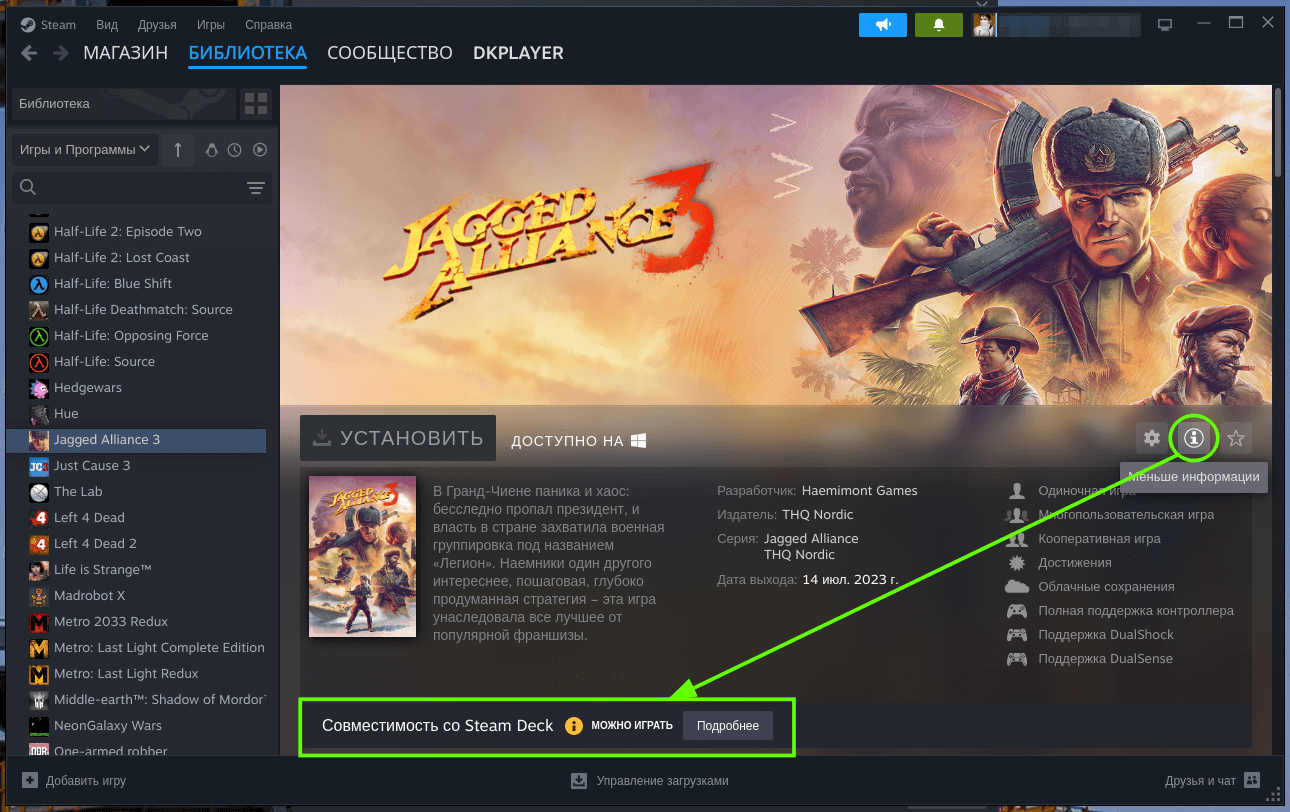
Task: Toggle the collections grid view icon
Action: [x=256, y=104]
